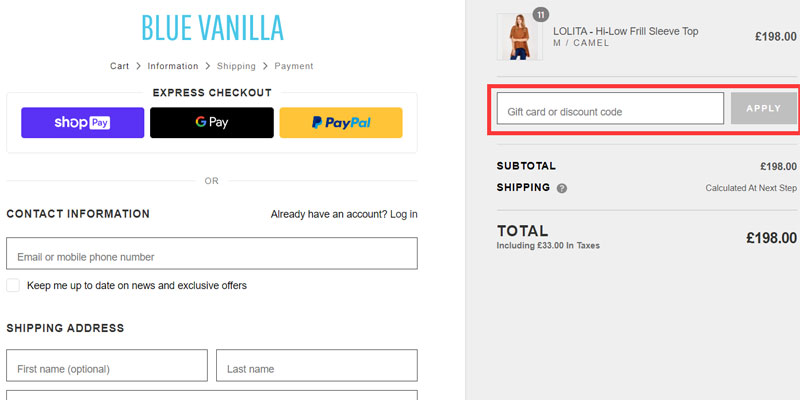Click the LOLITA top product thumbnail
The height and width of the screenshot is (400, 800).
pos(520,38)
